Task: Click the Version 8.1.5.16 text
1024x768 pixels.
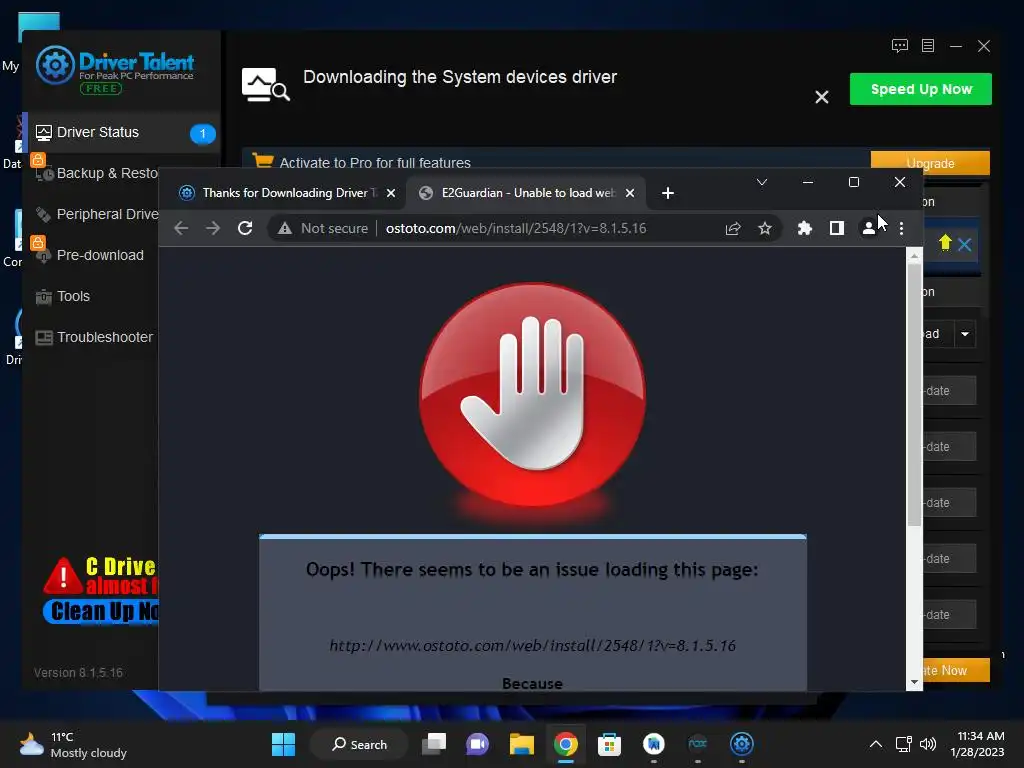Action: [x=78, y=673]
